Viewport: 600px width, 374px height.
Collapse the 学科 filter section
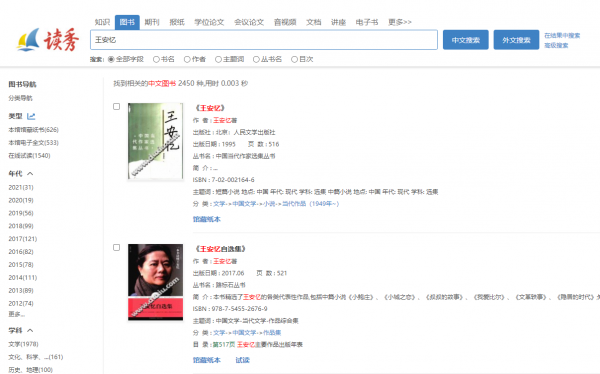tap(30, 330)
